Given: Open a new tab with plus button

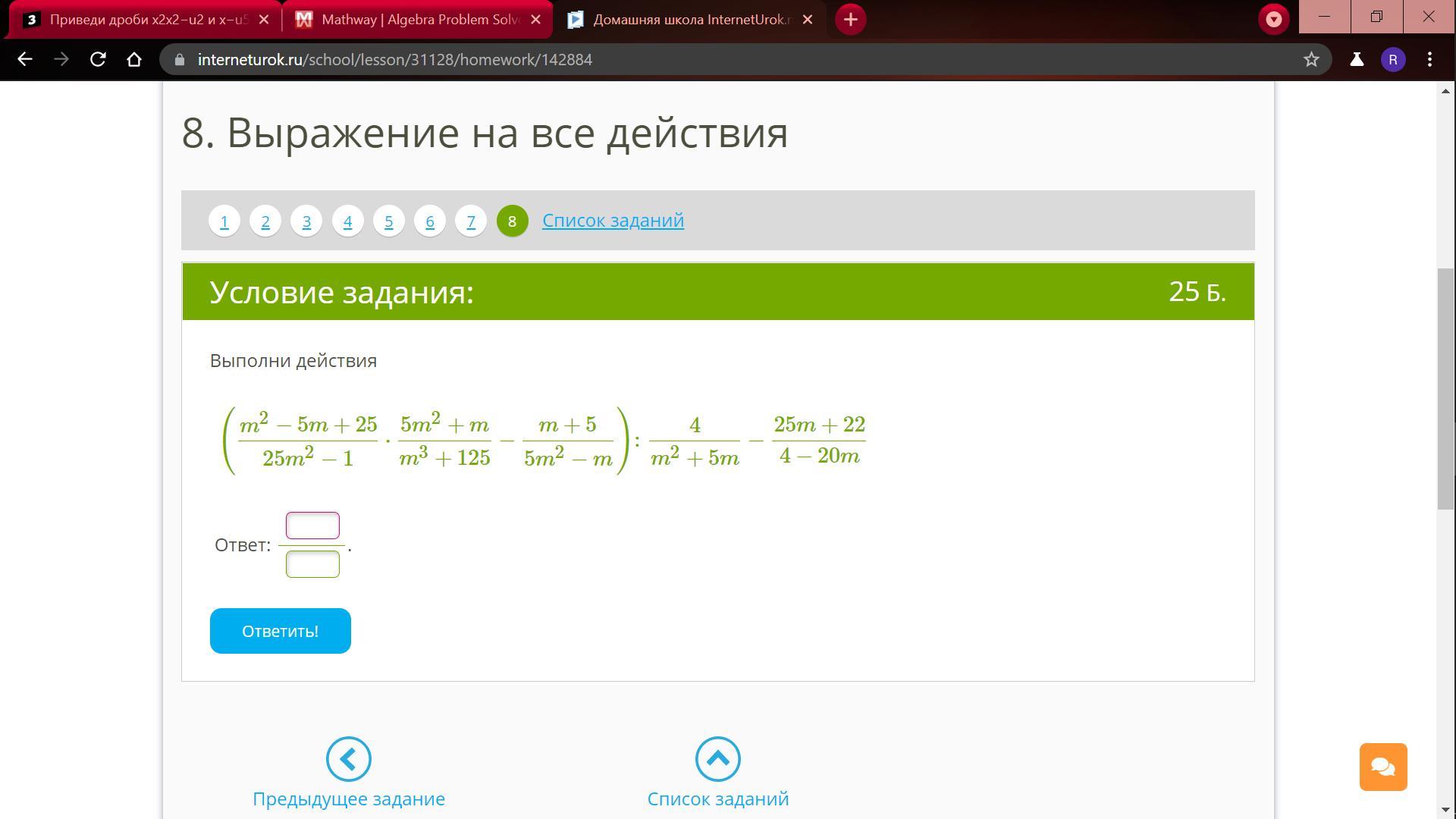Looking at the screenshot, I should point(850,20).
